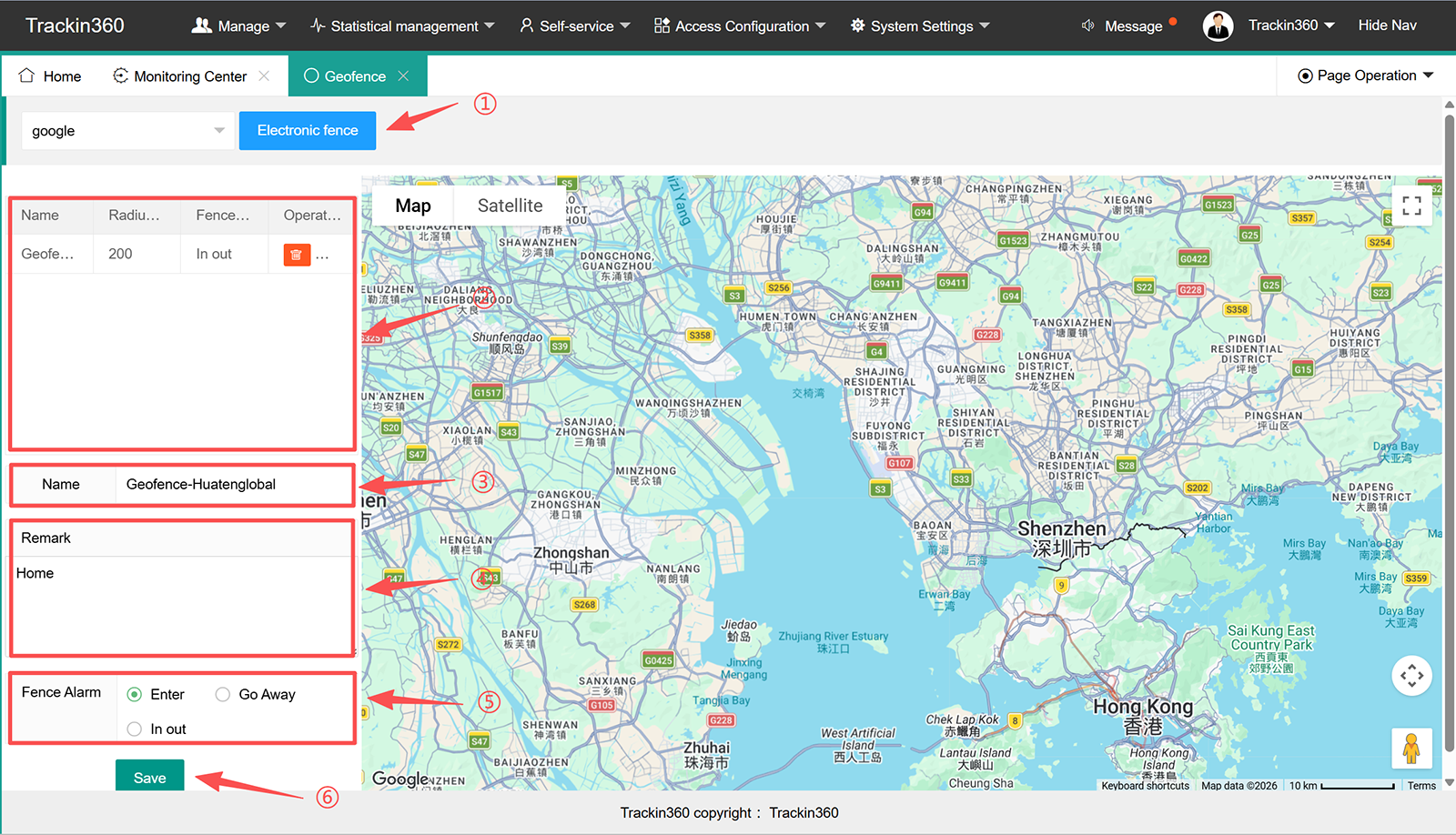Close the Monitoring Center tab
The image size is (1456, 835).
coord(264,75)
